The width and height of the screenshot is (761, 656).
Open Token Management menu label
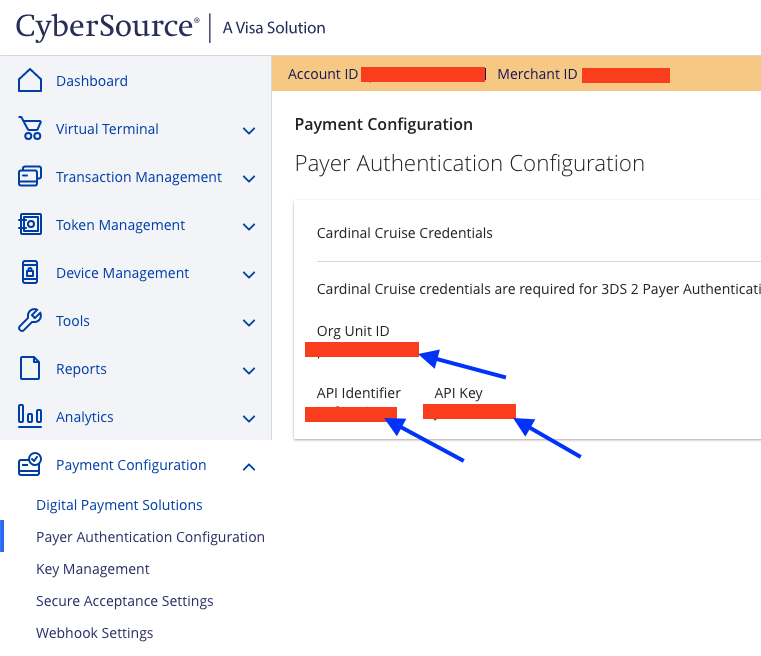pos(120,225)
